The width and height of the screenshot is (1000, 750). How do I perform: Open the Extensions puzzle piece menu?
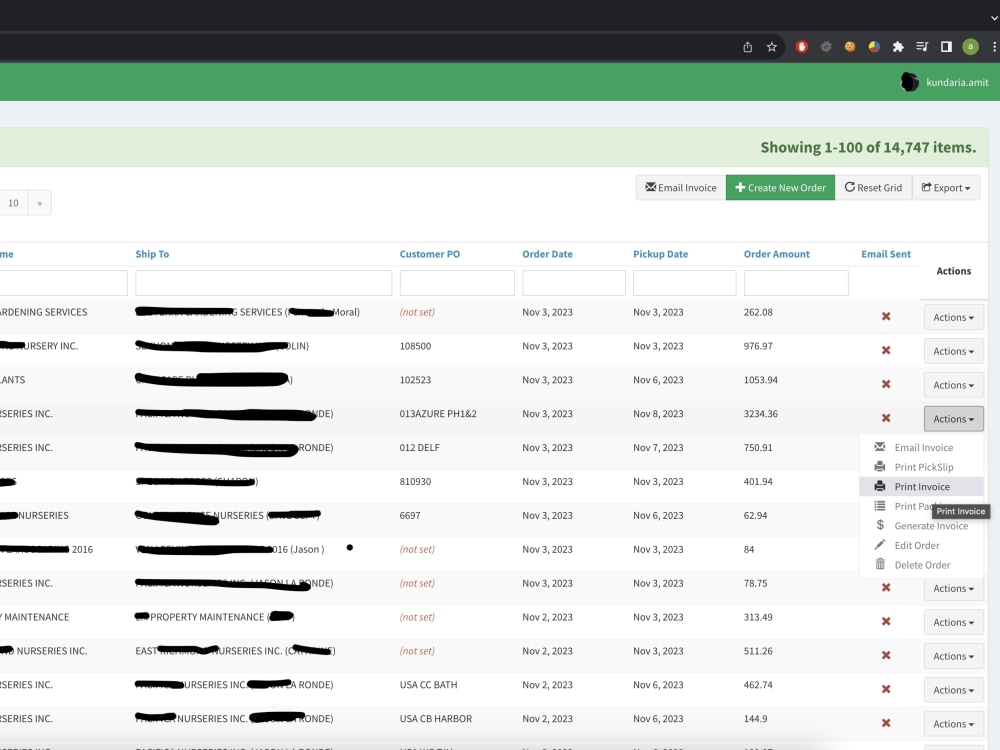tap(898, 47)
